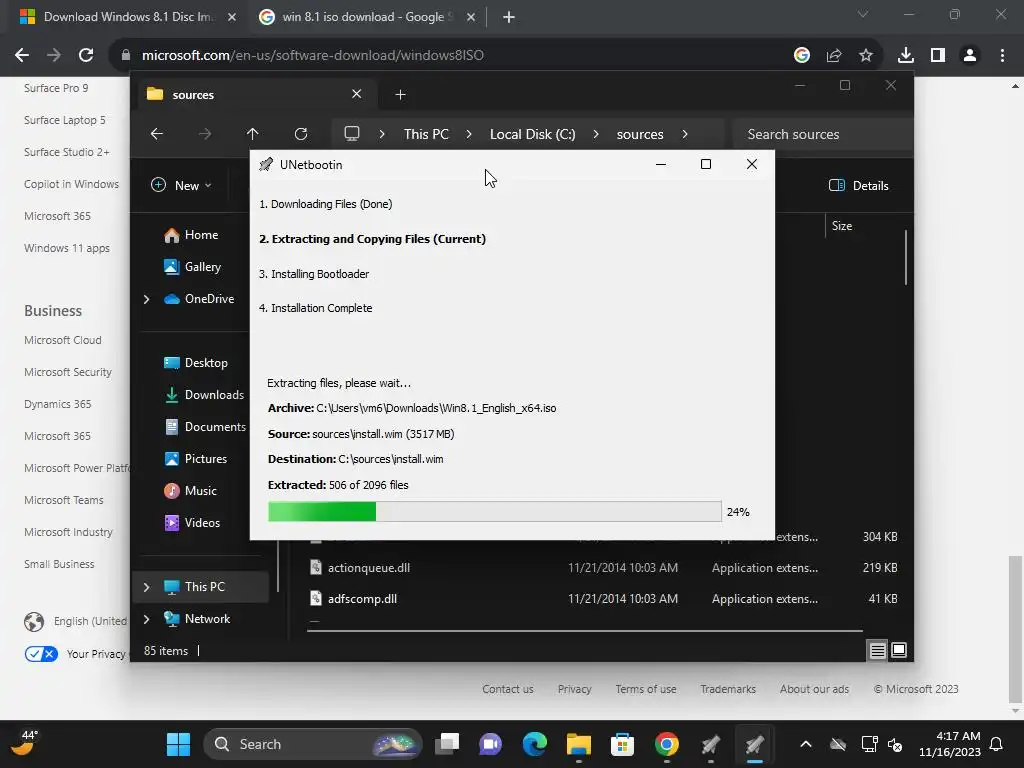Toggle Your Privacy Choices switch icon
Screen dimensions: 1024x768
coord(41,653)
